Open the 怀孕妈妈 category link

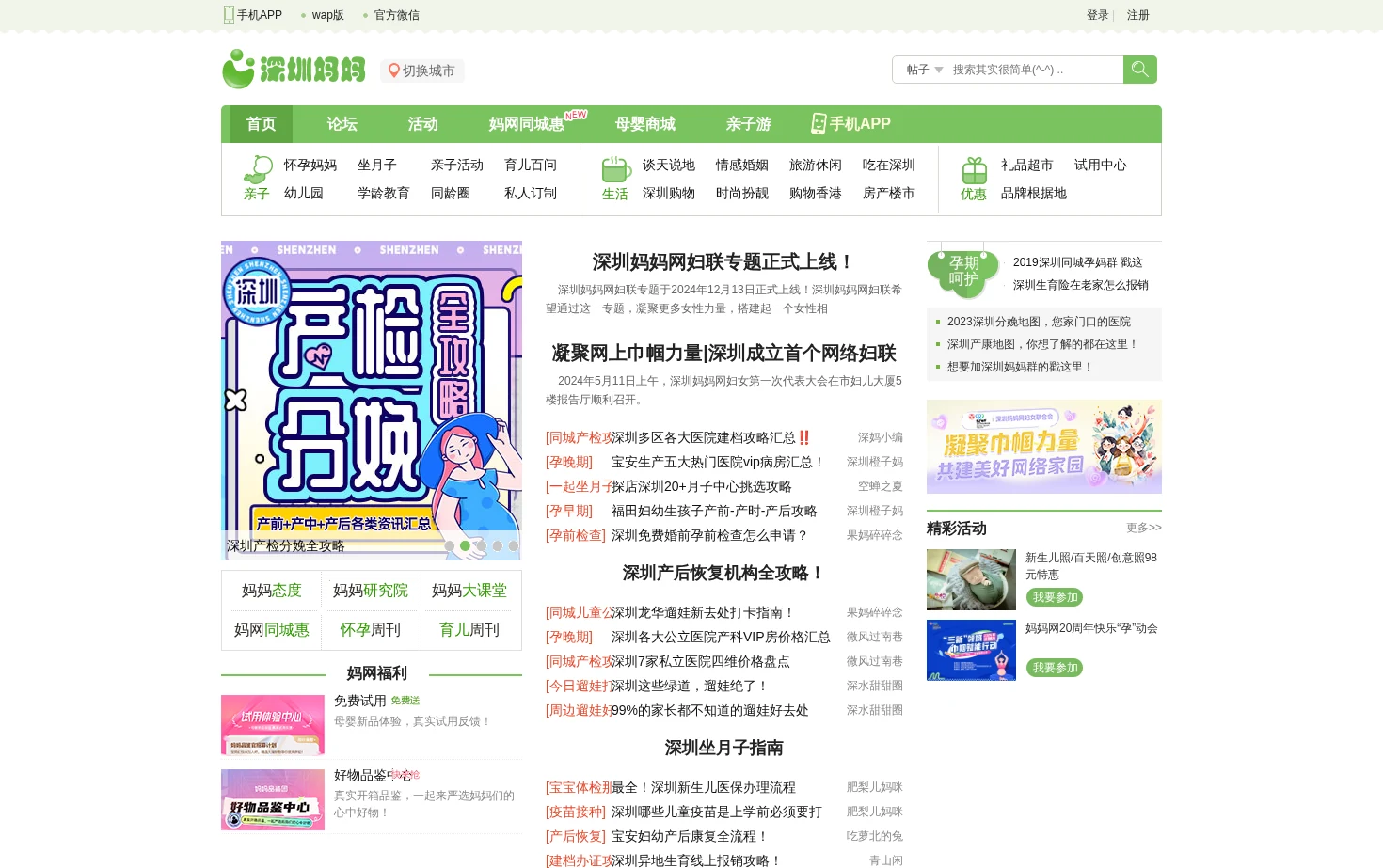310,165
